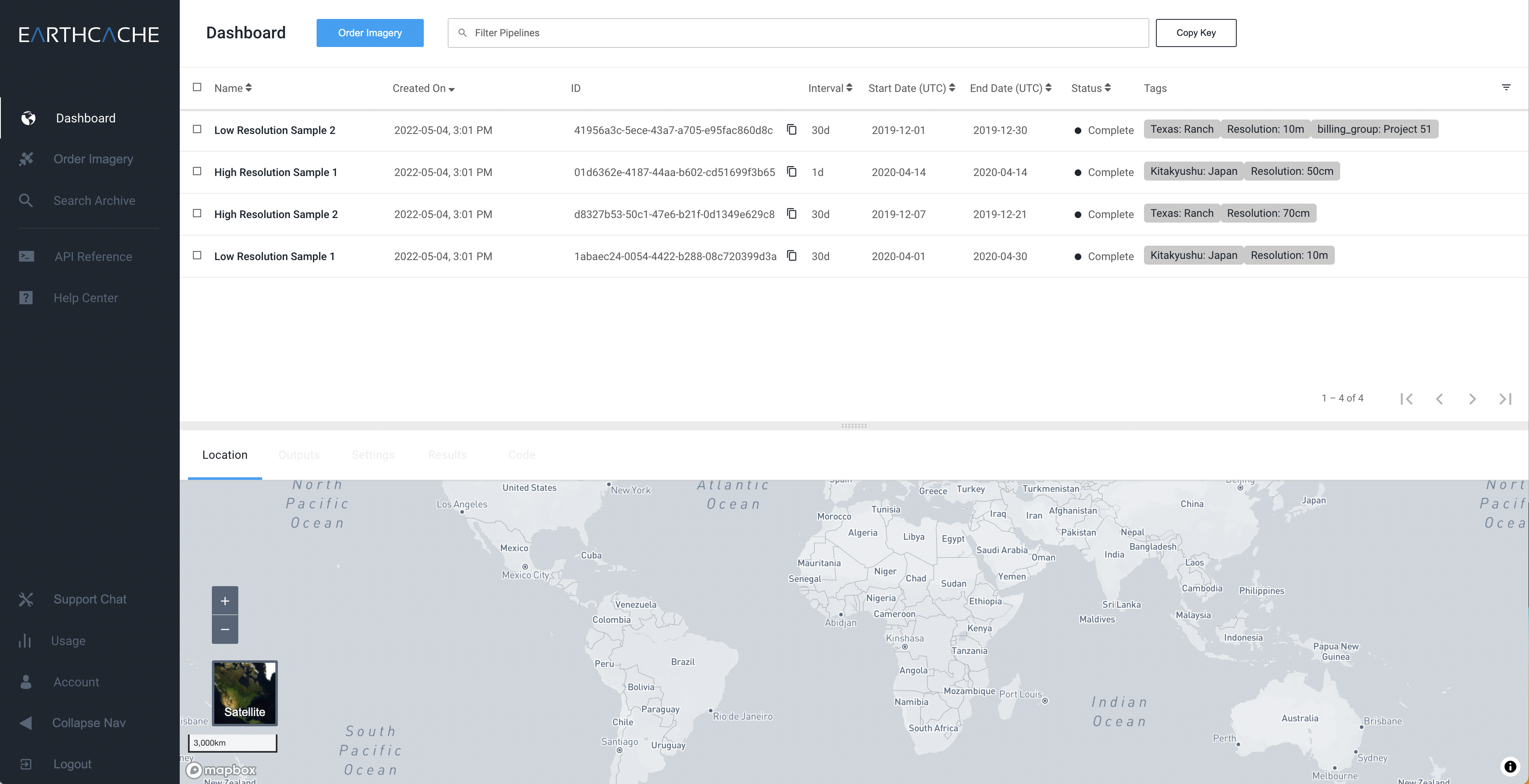Click Account in the sidebar
The height and width of the screenshot is (784, 1529).
pyautogui.click(x=76, y=682)
